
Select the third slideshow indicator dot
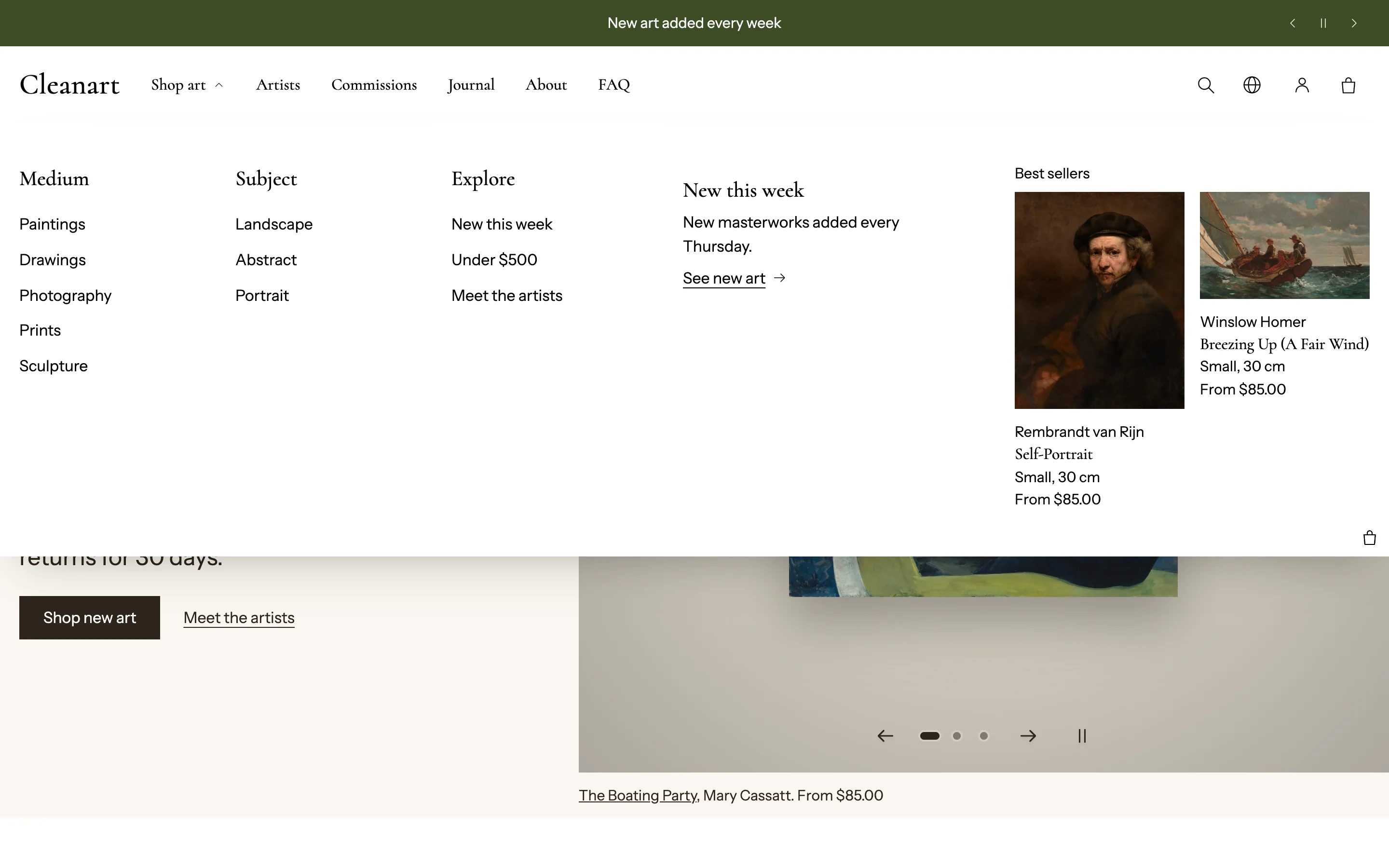(984, 736)
